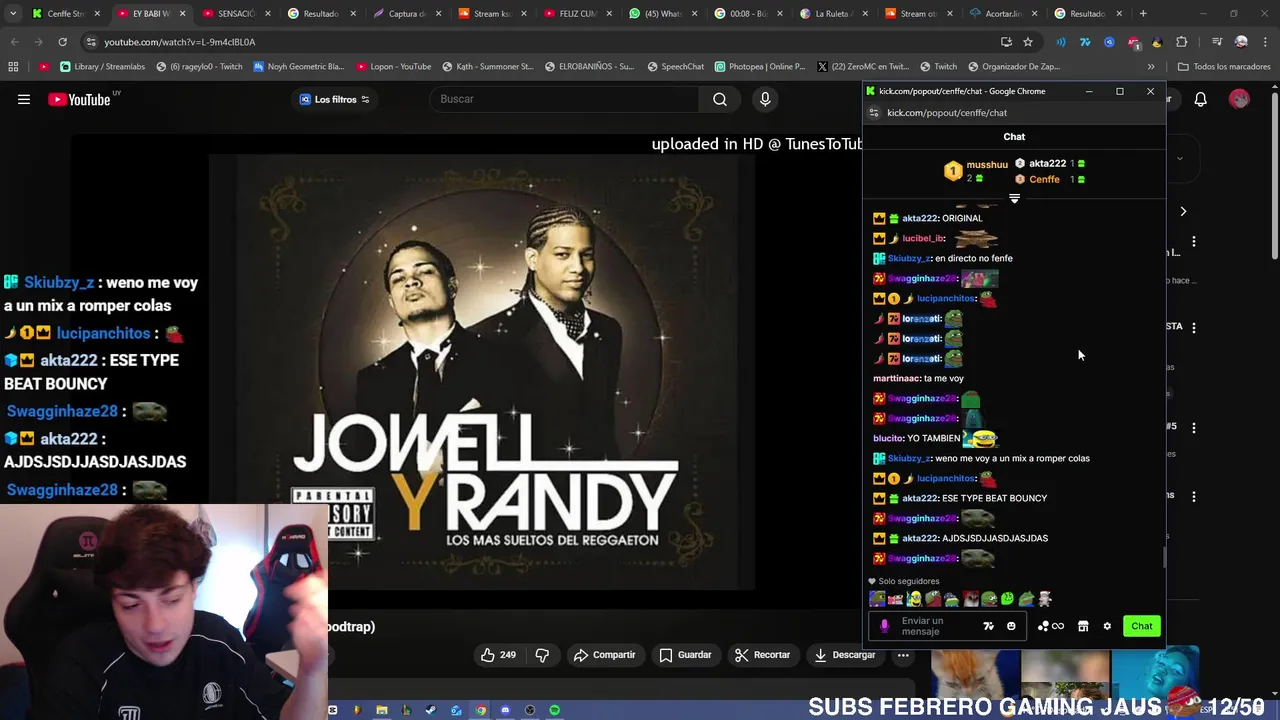
Task: Toggle the purple microphone in chat
Action: click(884, 626)
